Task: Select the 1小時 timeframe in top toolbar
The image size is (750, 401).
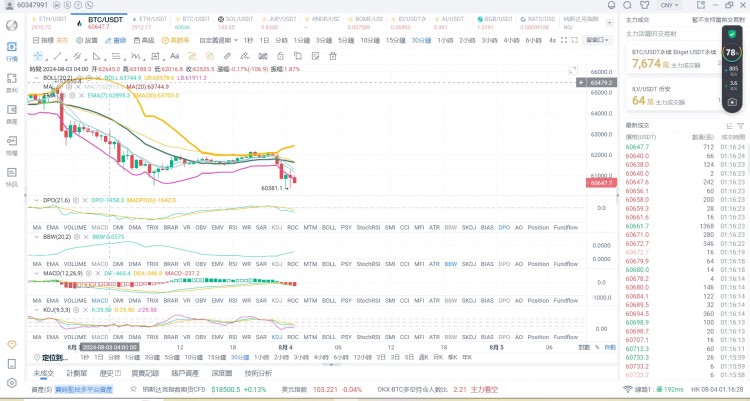Action: 445,40
